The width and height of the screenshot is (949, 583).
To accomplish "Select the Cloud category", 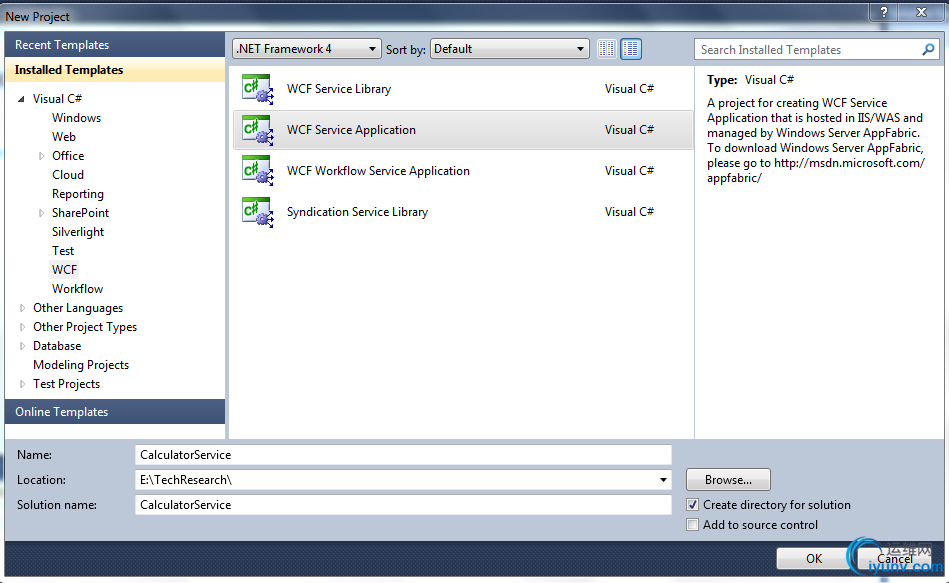I will coord(68,175).
